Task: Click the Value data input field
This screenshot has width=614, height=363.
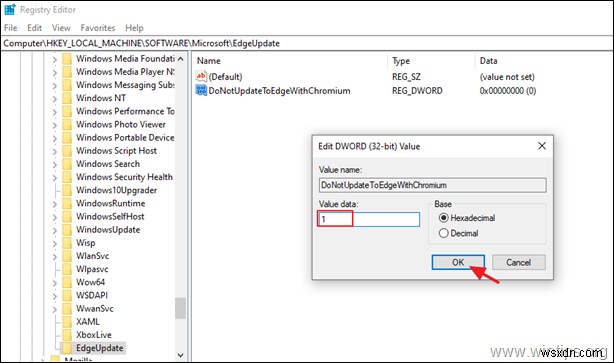Action: 369,219
